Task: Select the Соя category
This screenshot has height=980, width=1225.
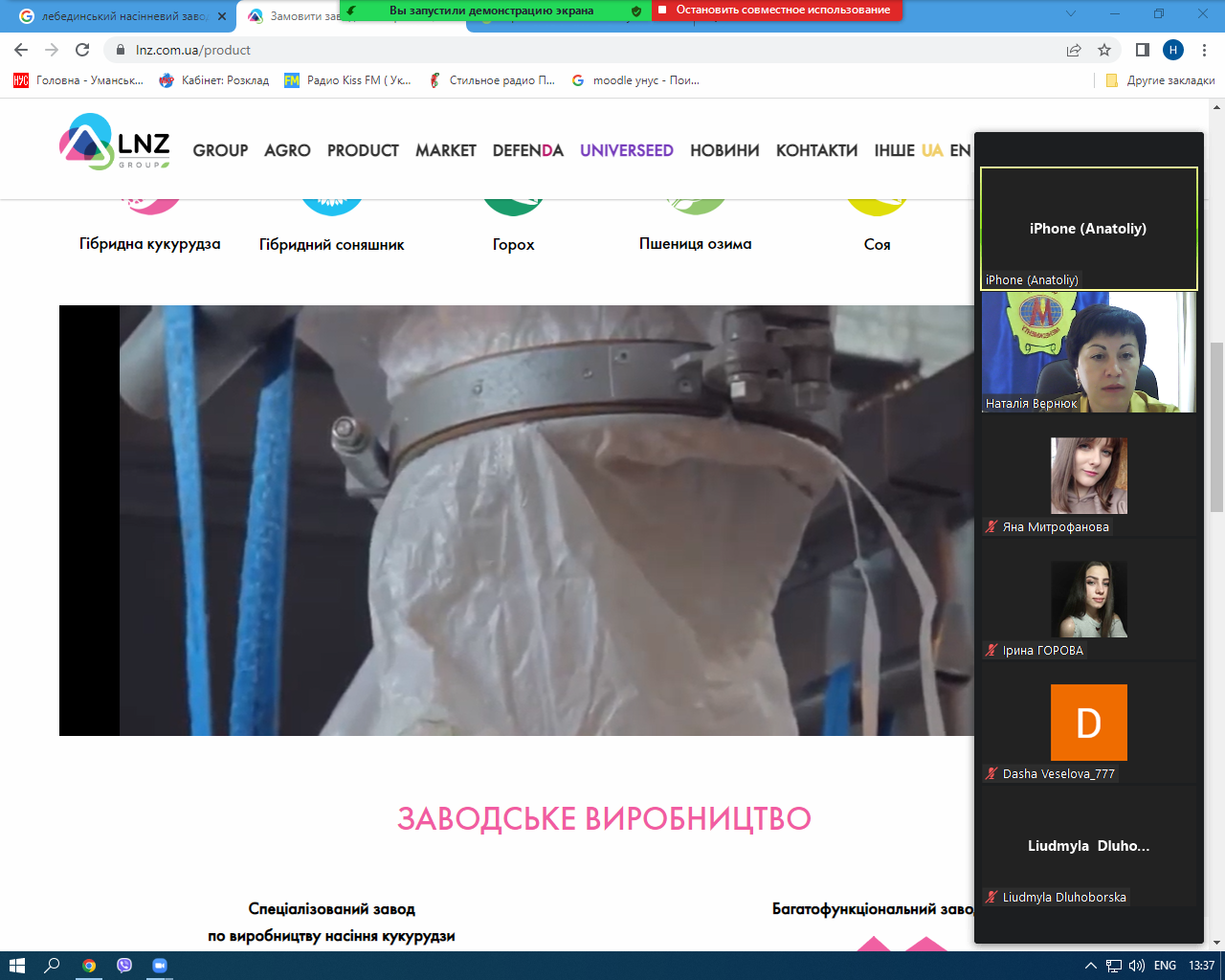Action: [878, 244]
